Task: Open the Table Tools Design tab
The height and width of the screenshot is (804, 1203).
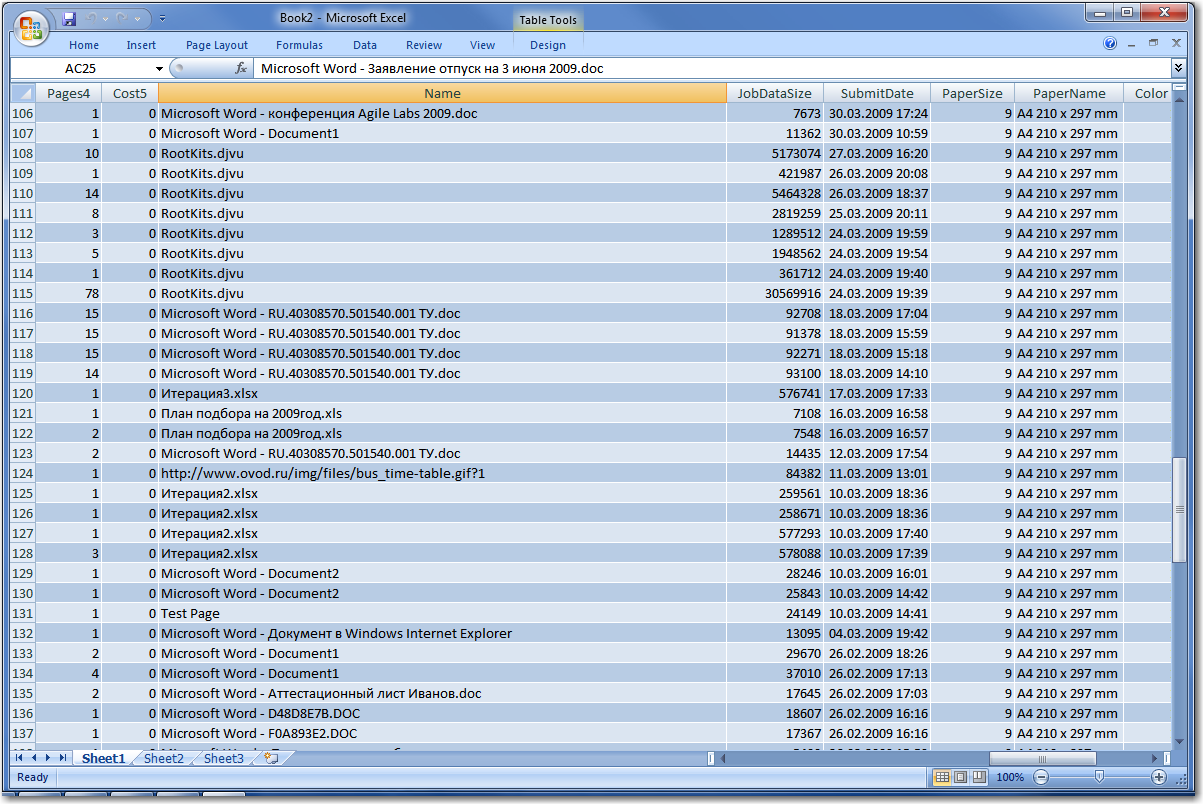Action: [x=548, y=45]
